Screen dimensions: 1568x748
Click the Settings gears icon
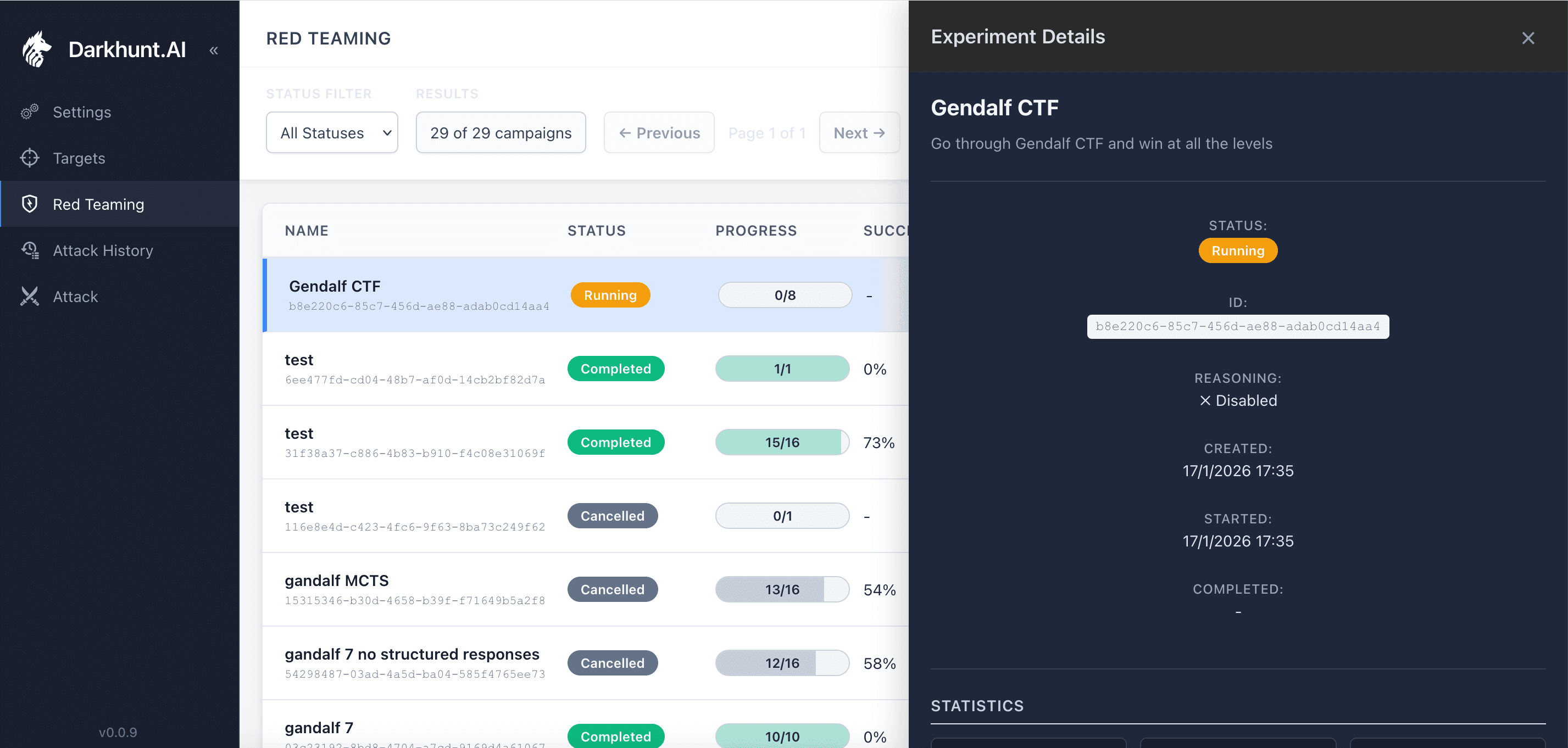pos(29,112)
